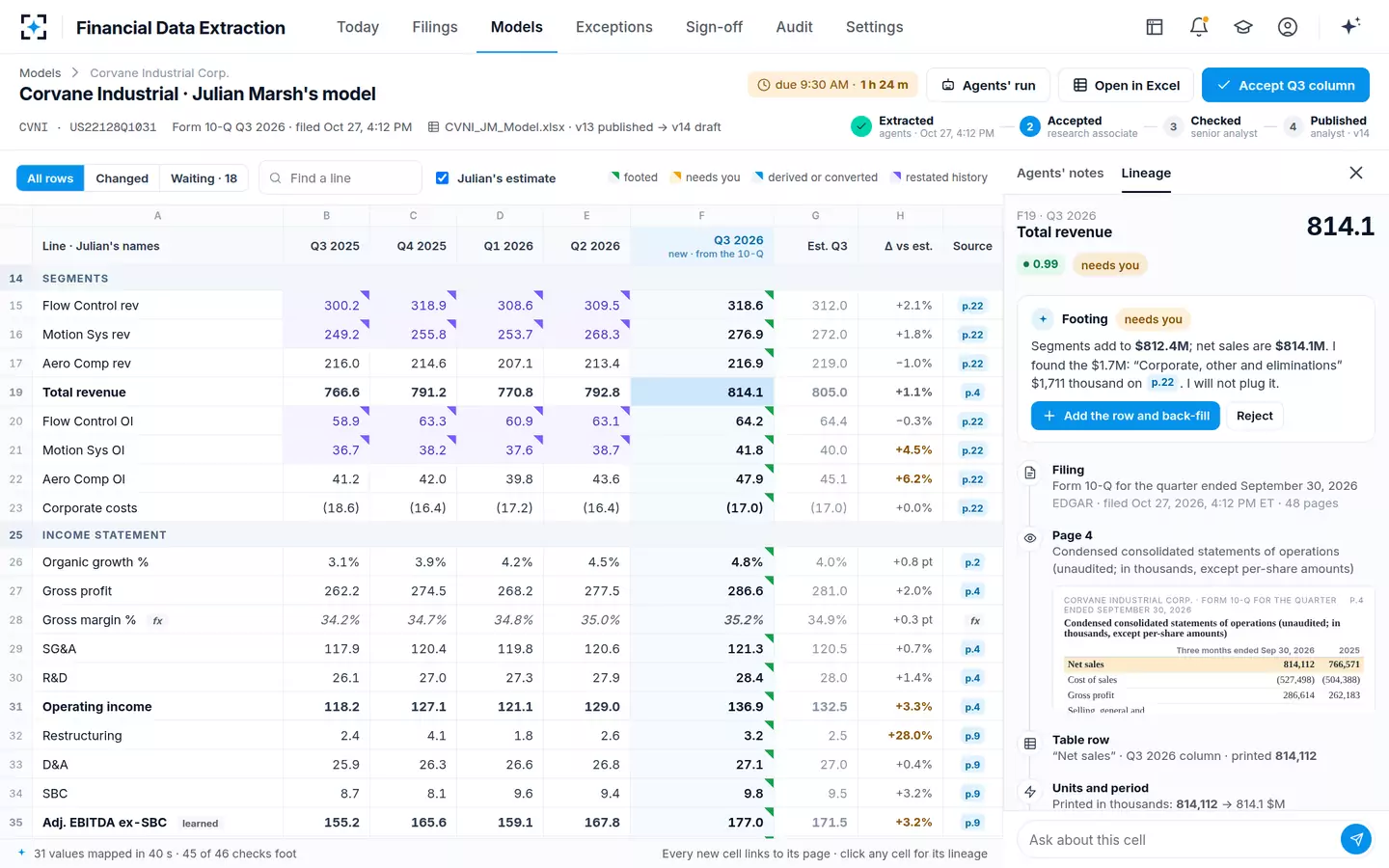Switch to Agents' notes tab
This screenshot has height=868, width=1389.
1060,173
